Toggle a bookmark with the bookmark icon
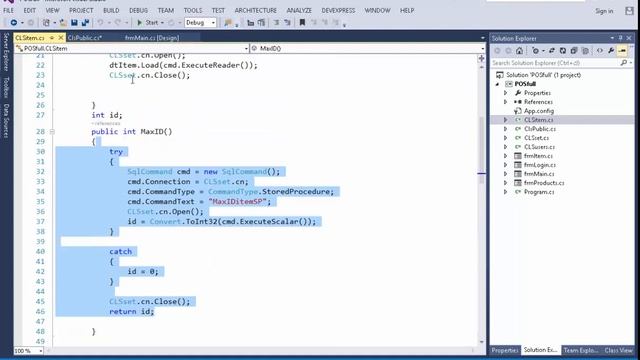 302,23
